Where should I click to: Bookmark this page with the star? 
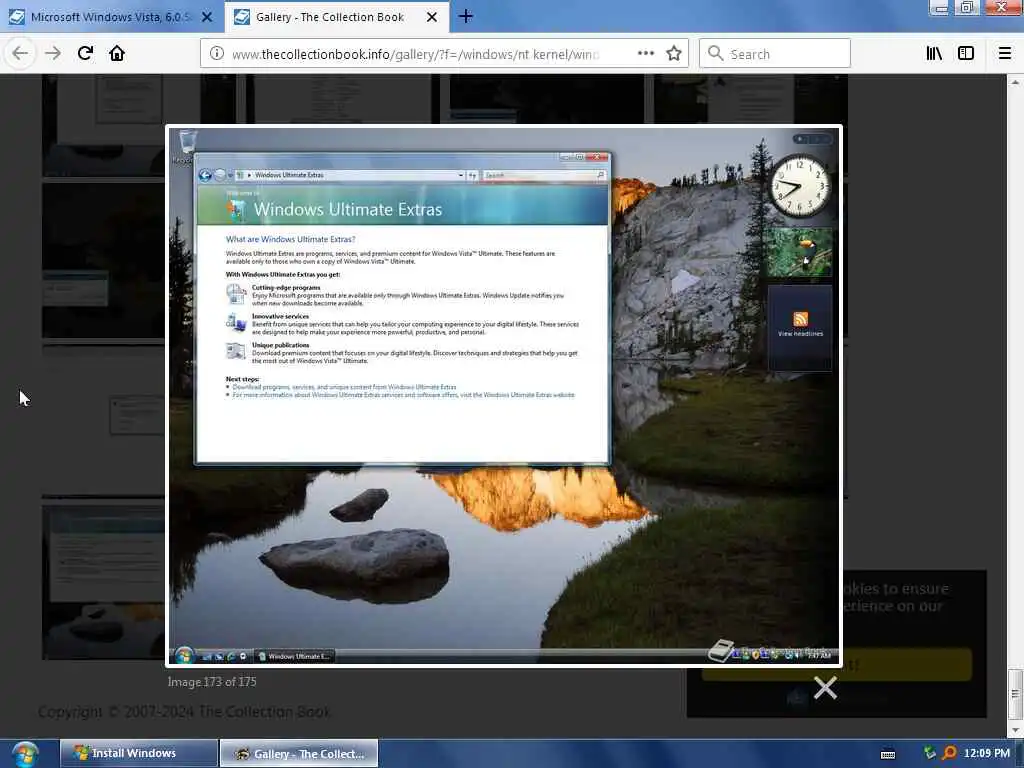pyautogui.click(x=674, y=54)
